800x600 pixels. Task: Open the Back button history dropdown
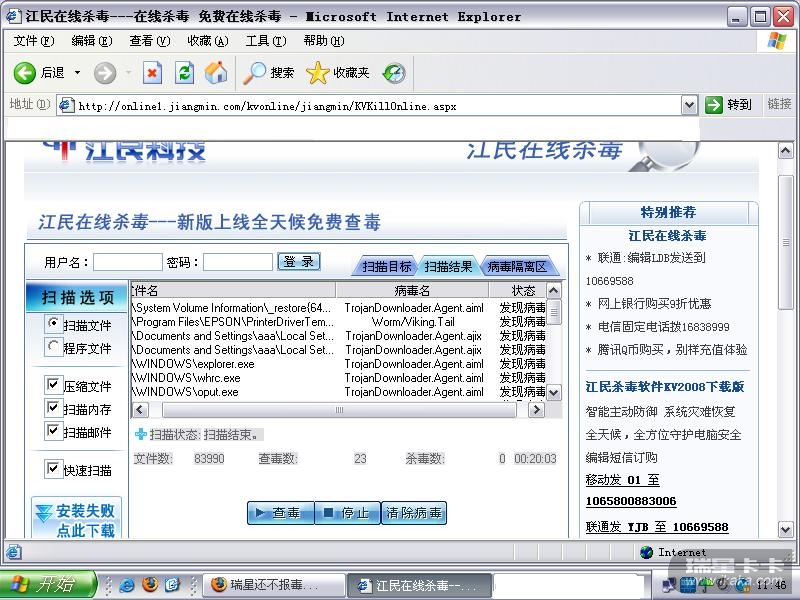click(x=78, y=73)
